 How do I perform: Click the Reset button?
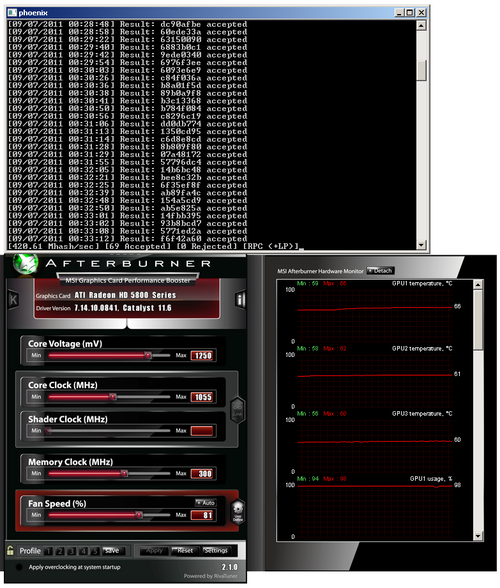pyautogui.click(x=185, y=550)
